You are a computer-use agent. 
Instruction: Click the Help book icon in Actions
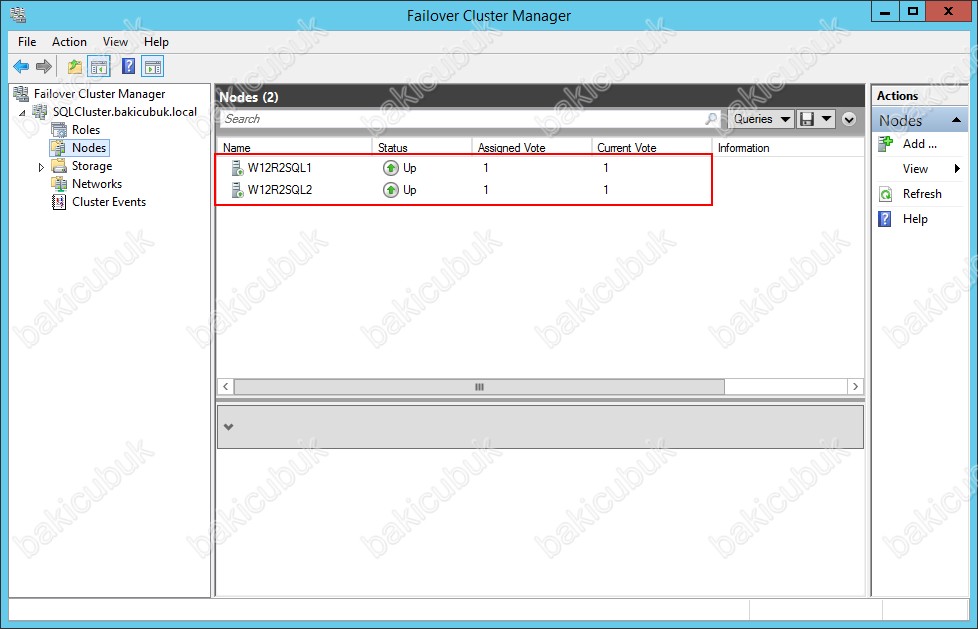[884, 219]
